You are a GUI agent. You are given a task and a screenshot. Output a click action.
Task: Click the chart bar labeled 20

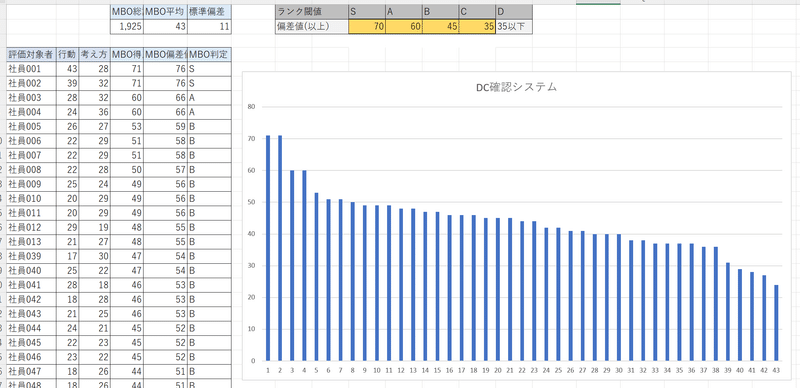click(x=498, y=289)
